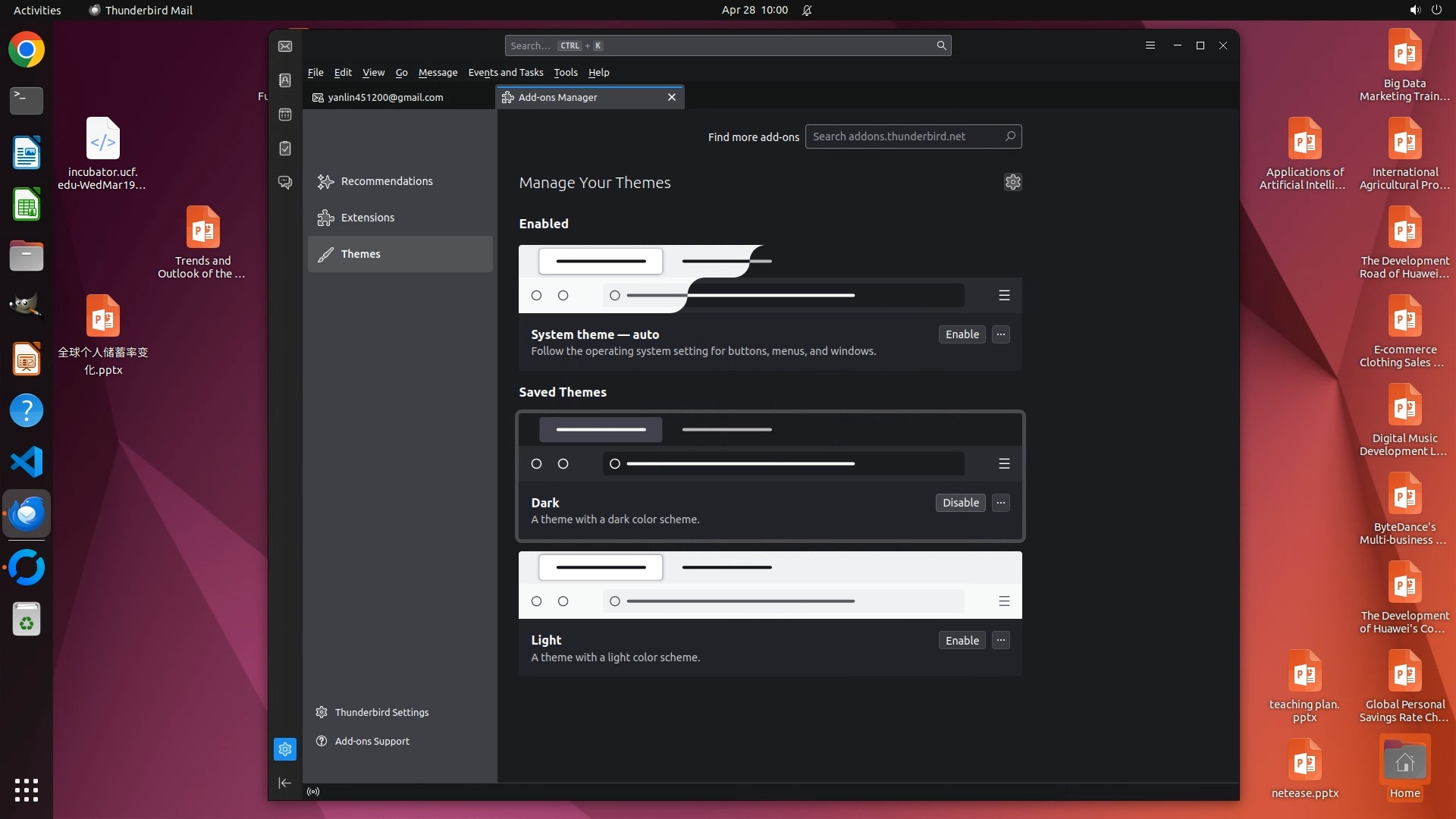This screenshot has height=819, width=1456.
Task: Select the Light theme preview thumbnail
Action: point(770,585)
